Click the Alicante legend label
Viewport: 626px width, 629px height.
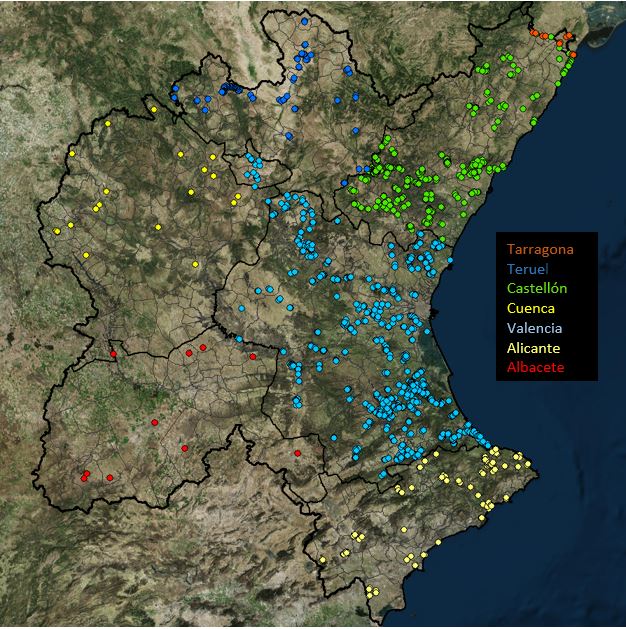click(533, 348)
